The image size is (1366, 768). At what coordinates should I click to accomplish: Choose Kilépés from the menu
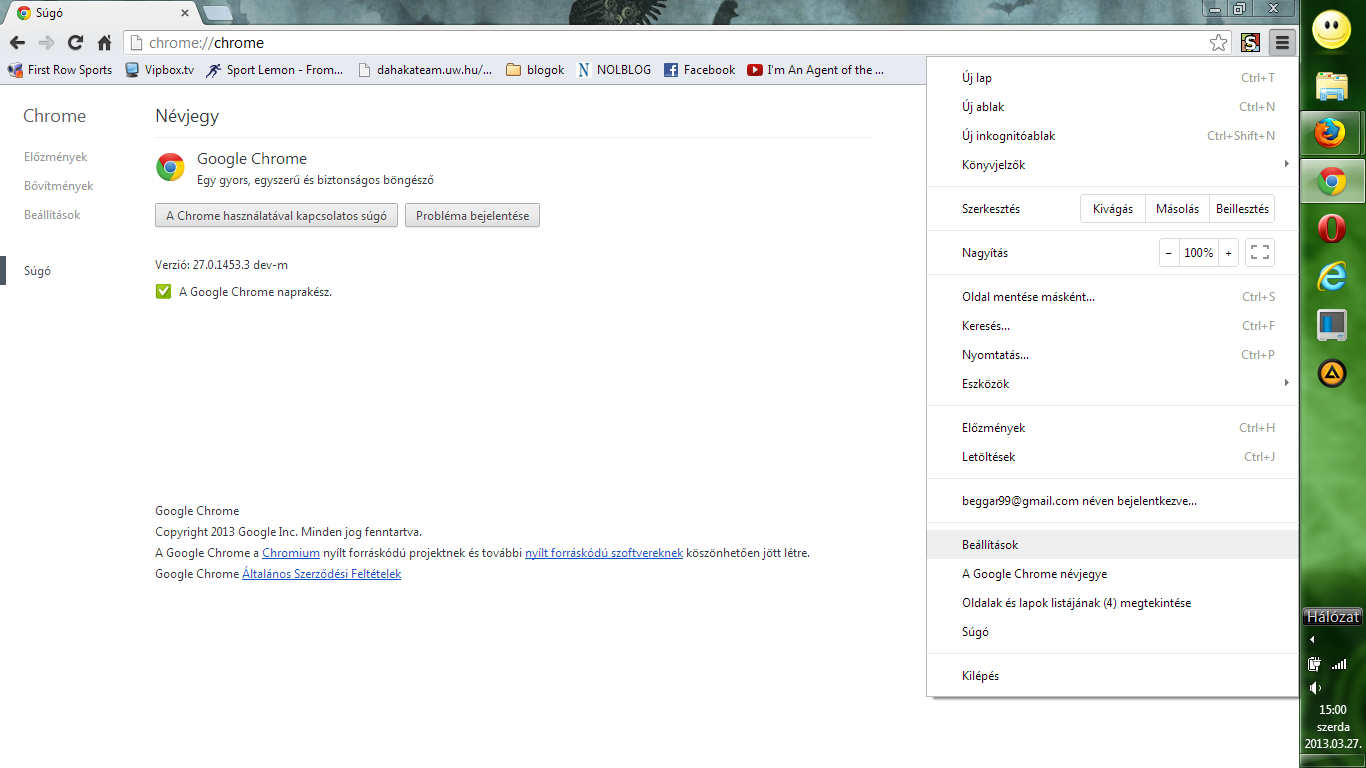click(1112, 676)
